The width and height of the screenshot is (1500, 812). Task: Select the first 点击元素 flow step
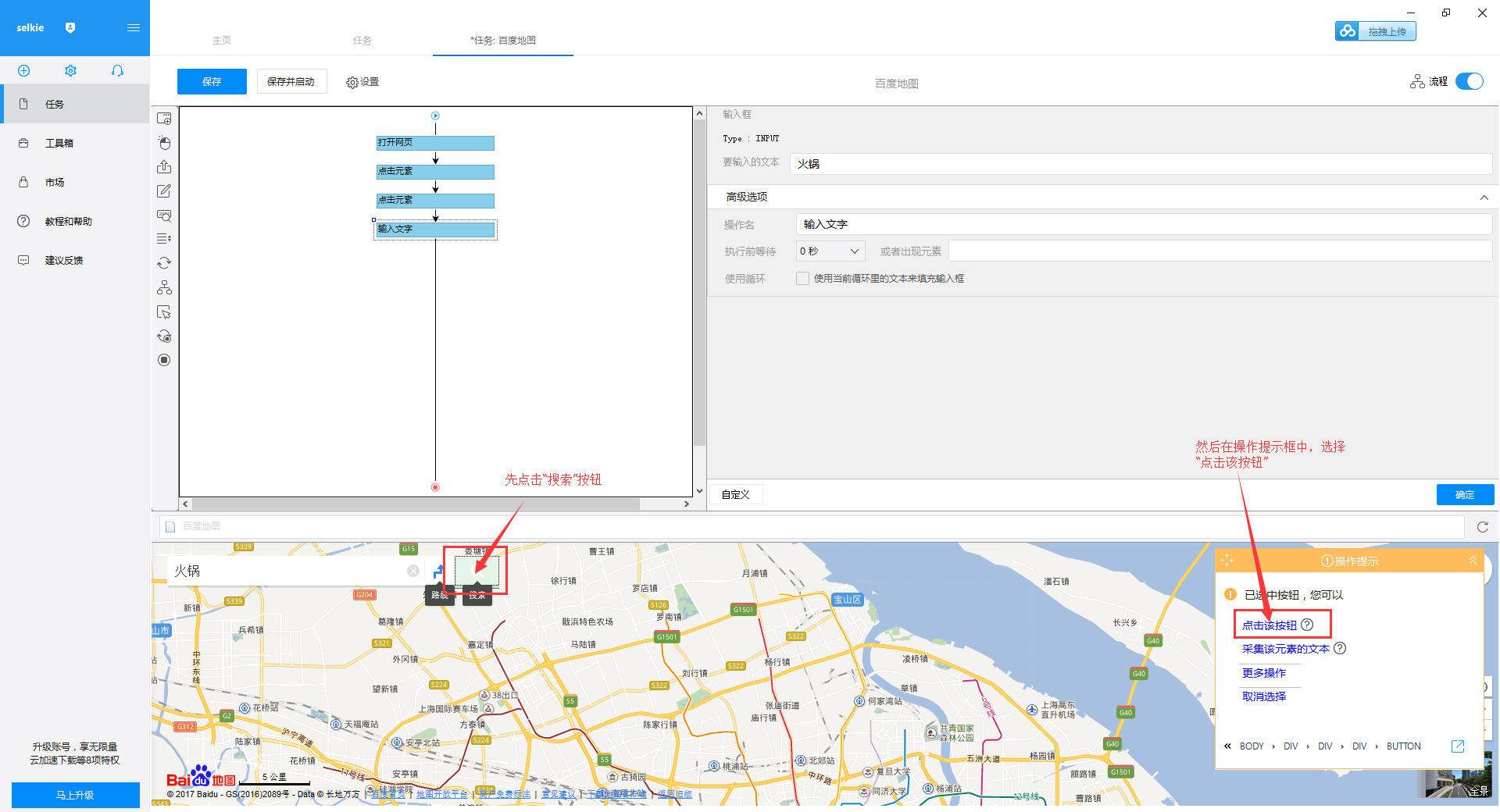coord(435,172)
